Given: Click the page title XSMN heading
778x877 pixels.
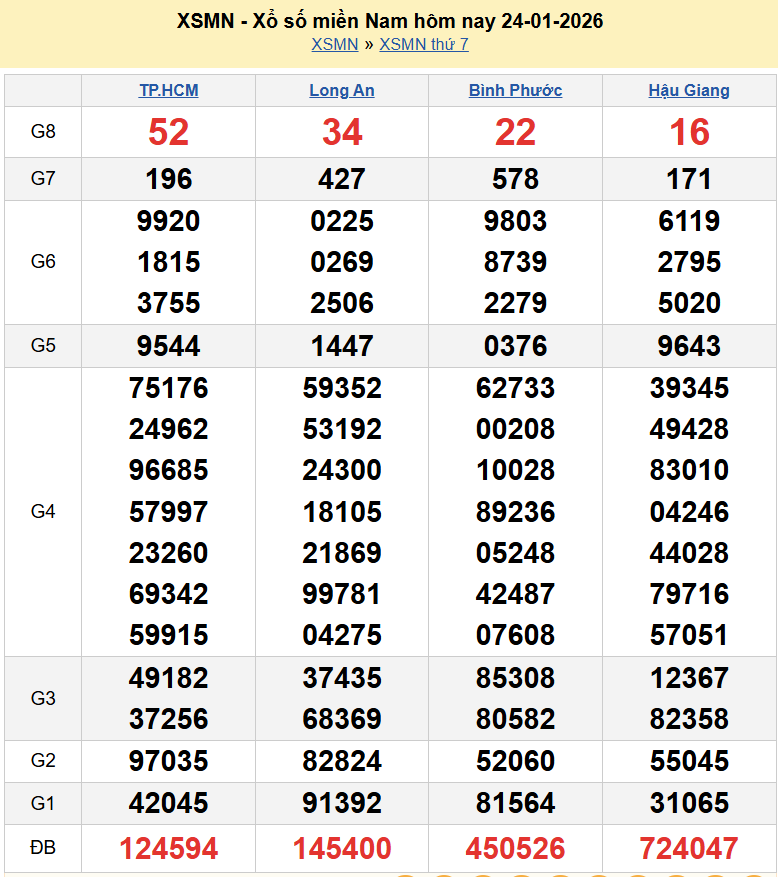Looking at the screenshot, I should pyautogui.click(x=389, y=21).
